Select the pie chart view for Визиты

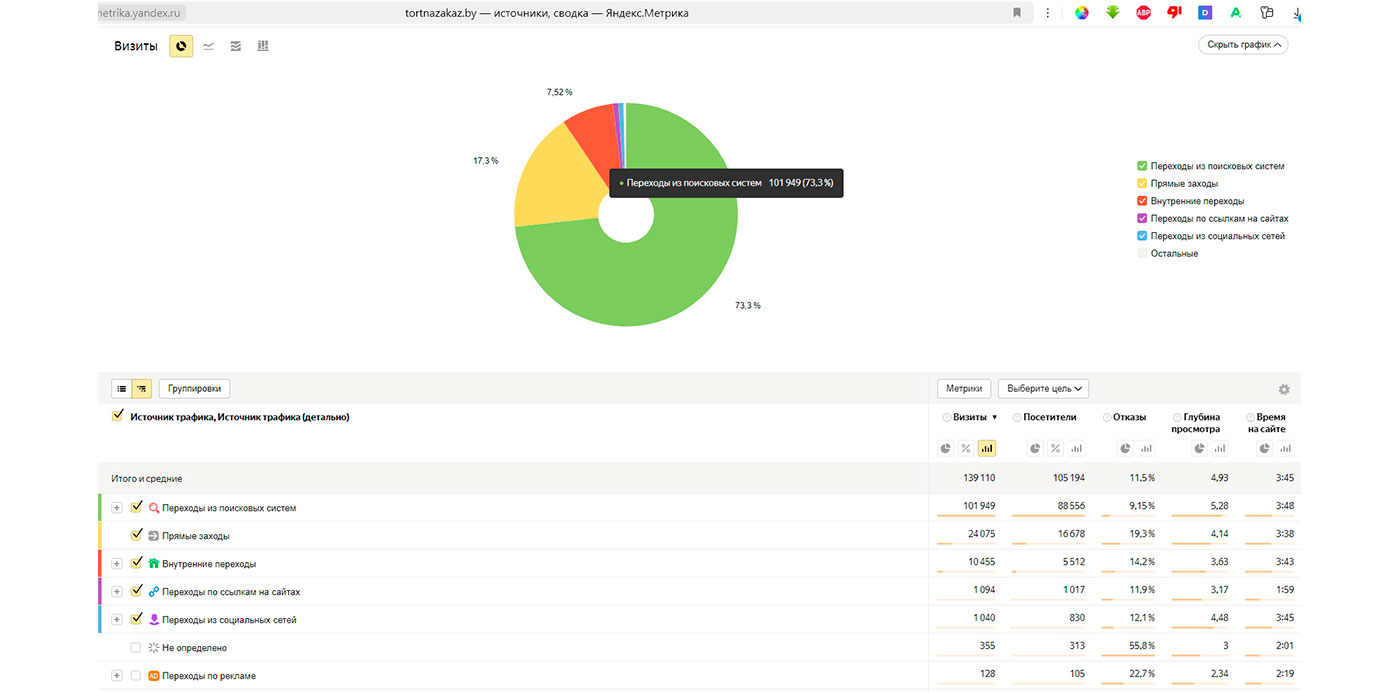tap(181, 46)
